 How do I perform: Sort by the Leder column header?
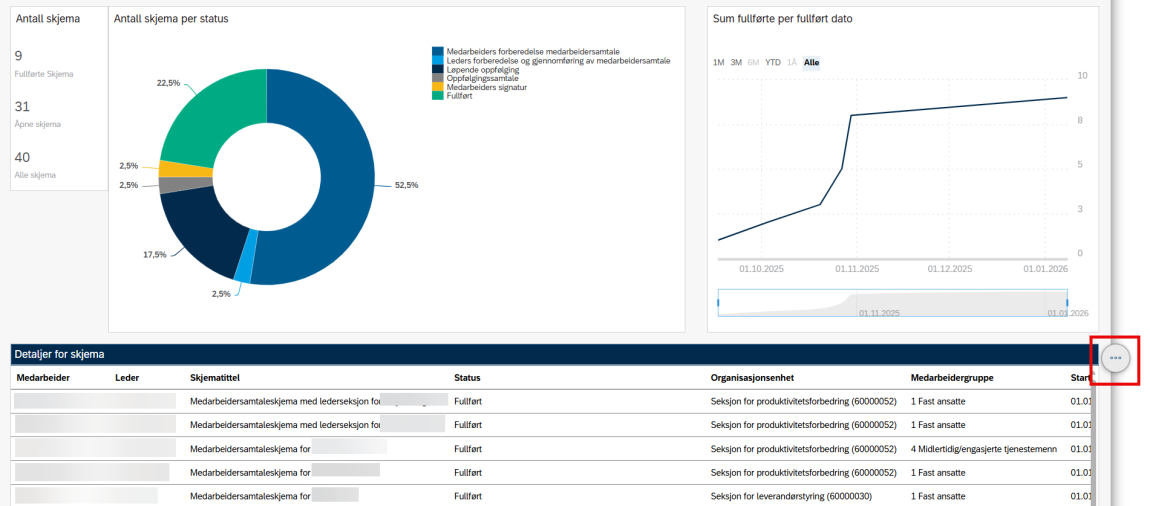point(127,378)
